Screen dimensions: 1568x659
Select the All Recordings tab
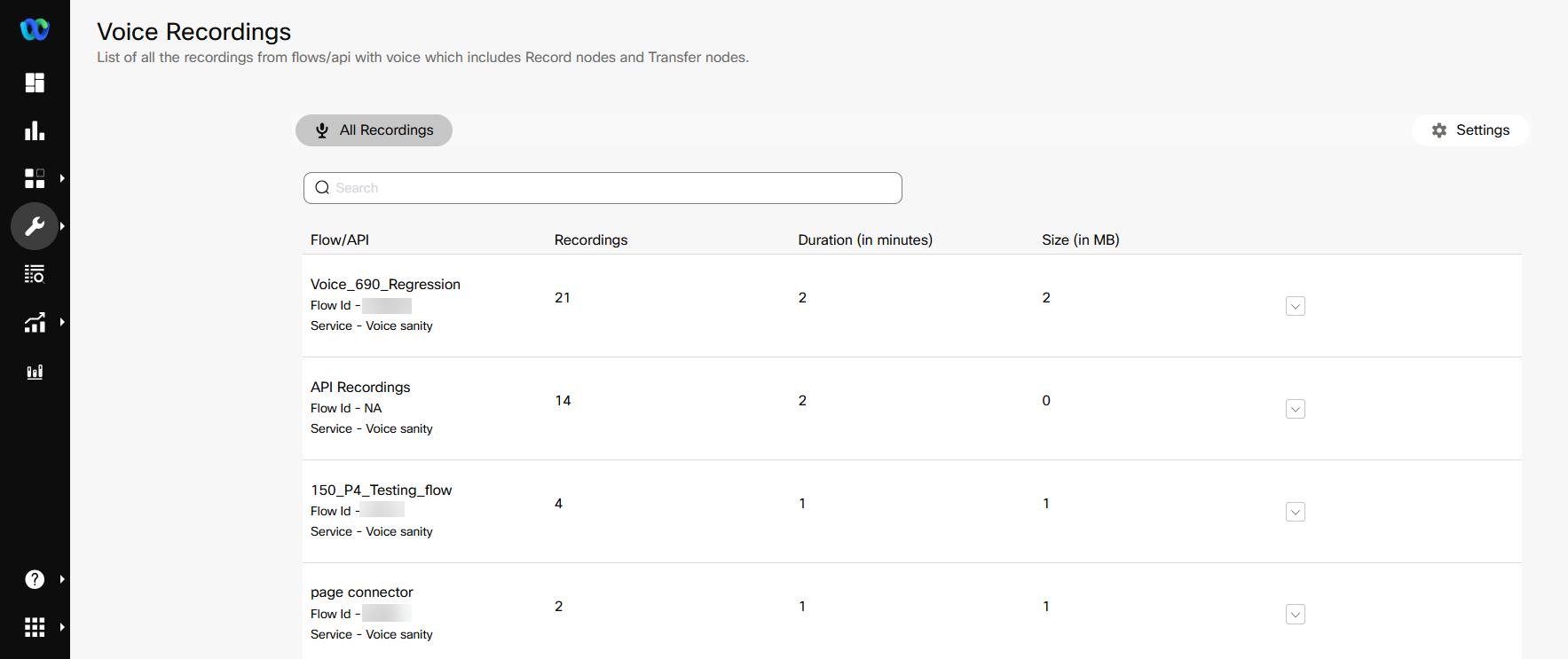tap(374, 130)
